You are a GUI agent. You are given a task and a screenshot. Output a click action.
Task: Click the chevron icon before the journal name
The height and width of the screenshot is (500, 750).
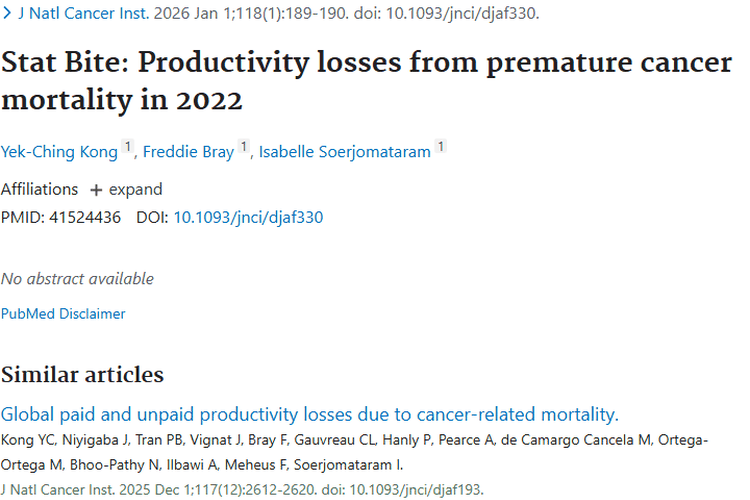point(7,16)
